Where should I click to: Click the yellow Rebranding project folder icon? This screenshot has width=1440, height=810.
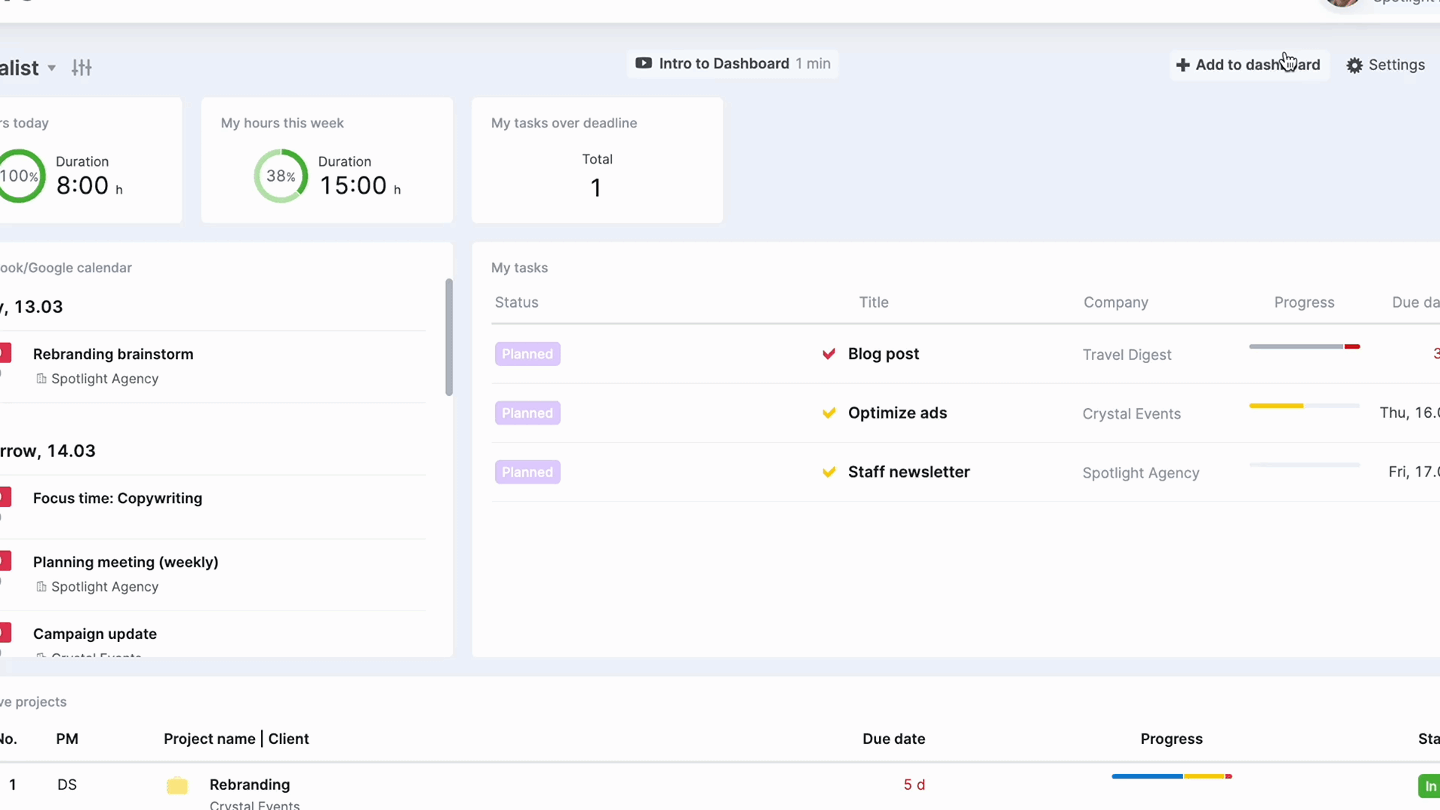point(177,785)
